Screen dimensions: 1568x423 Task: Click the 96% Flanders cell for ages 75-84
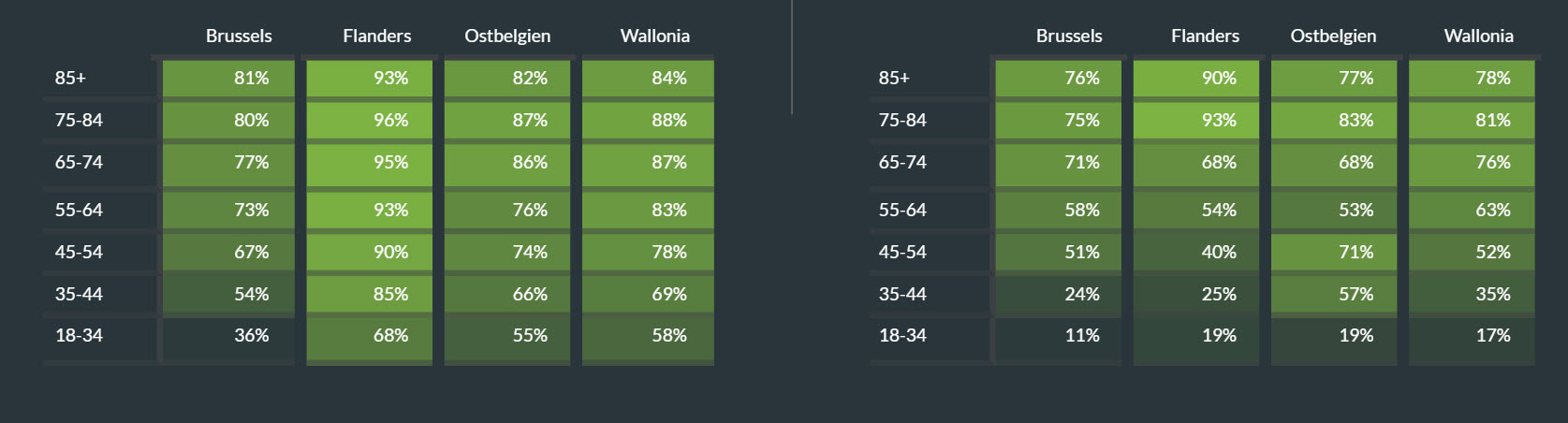click(370, 120)
